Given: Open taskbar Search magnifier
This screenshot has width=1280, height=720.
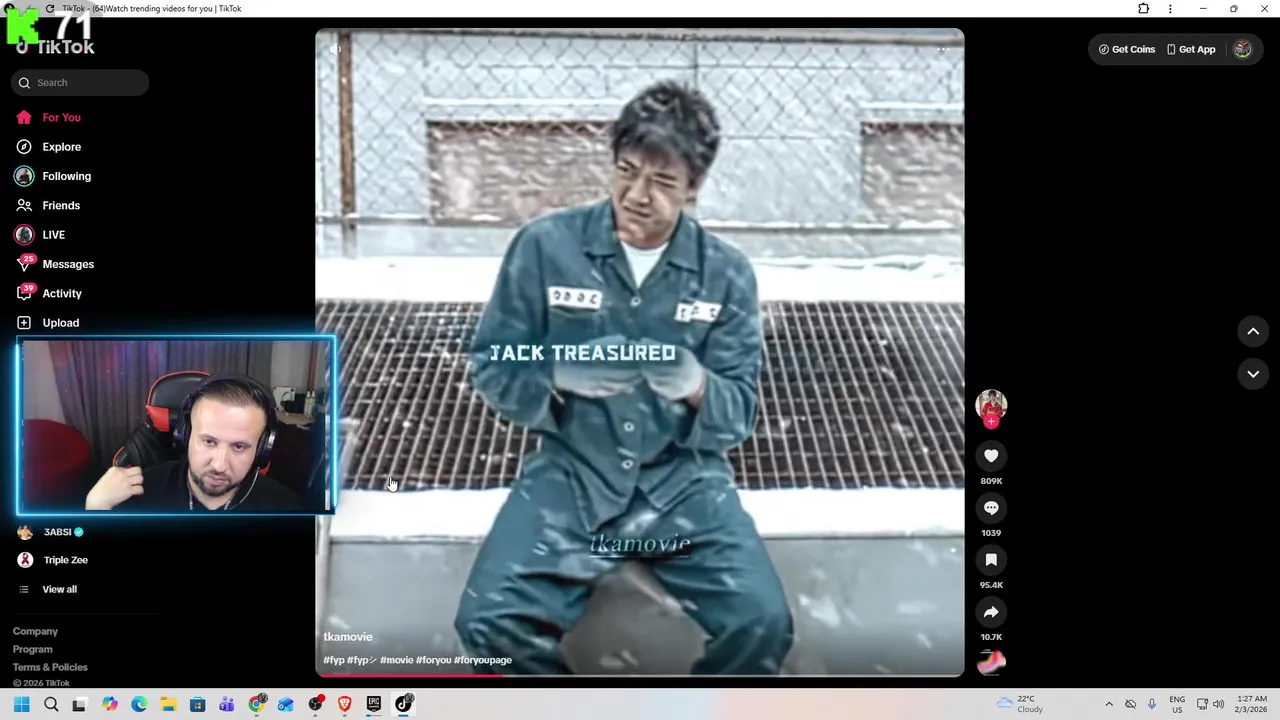Looking at the screenshot, I should [x=51, y=704].
